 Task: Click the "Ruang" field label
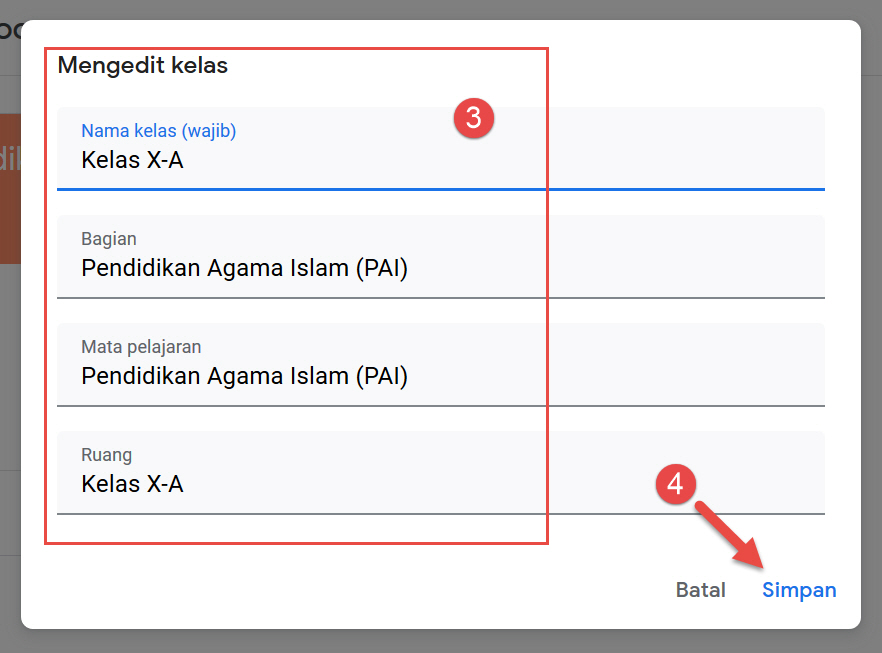click(106, 455)
